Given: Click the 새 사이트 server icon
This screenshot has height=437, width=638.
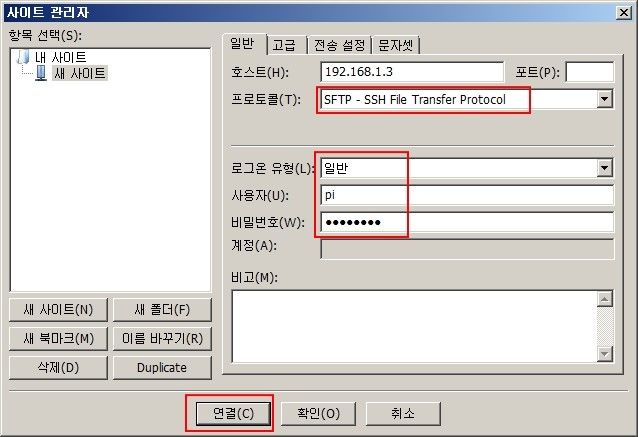Looking at the screenshot, I should pos(41,74).
